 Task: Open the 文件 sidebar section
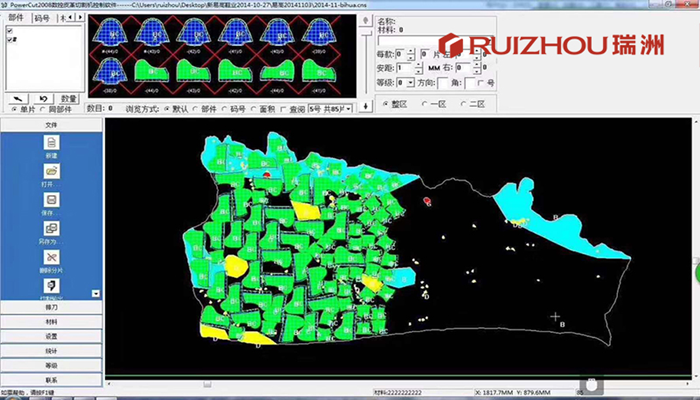pyautogui.click(x=51, y=125)
